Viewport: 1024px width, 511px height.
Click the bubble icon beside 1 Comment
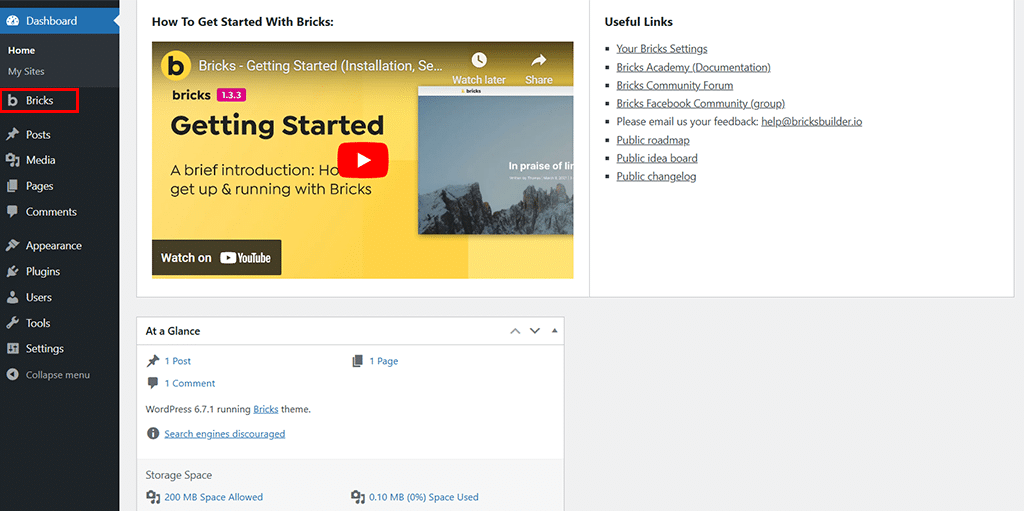point(153,383)
